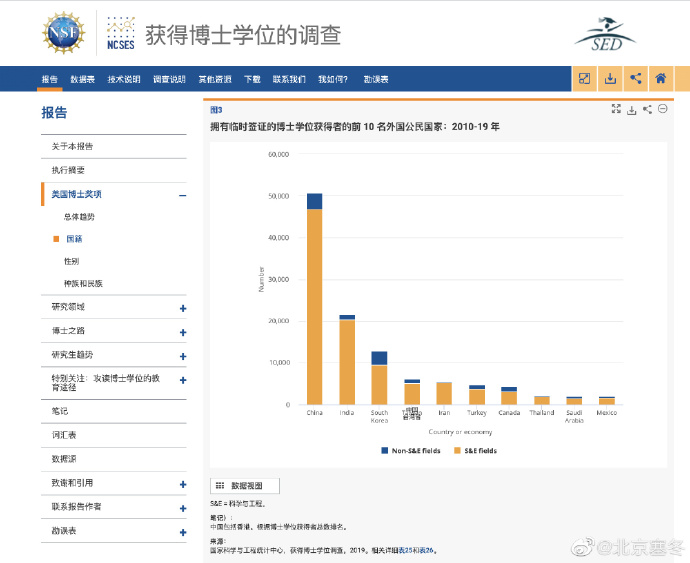690x563 pixels.
Task: Click the orange expand icon in navbar
Action: click(585, 79)
